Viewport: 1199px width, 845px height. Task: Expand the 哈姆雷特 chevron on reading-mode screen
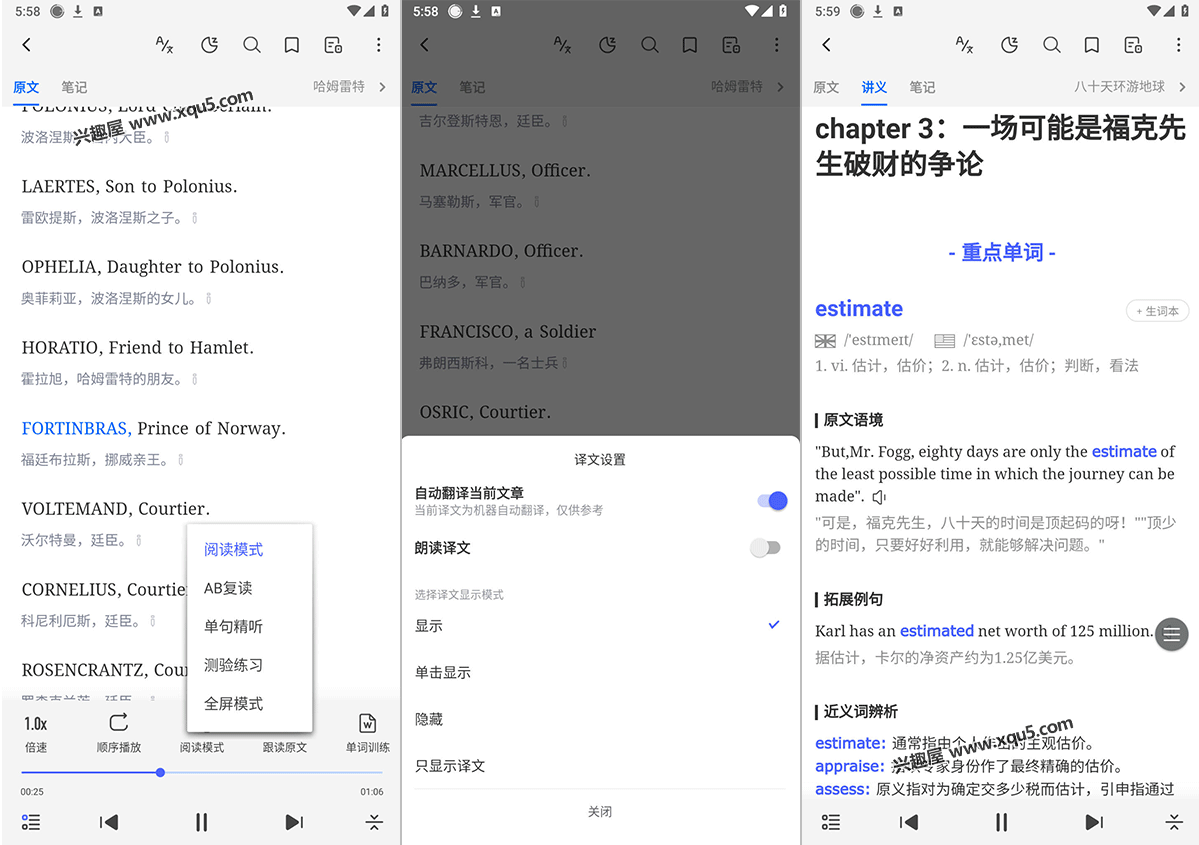[382, 87]
